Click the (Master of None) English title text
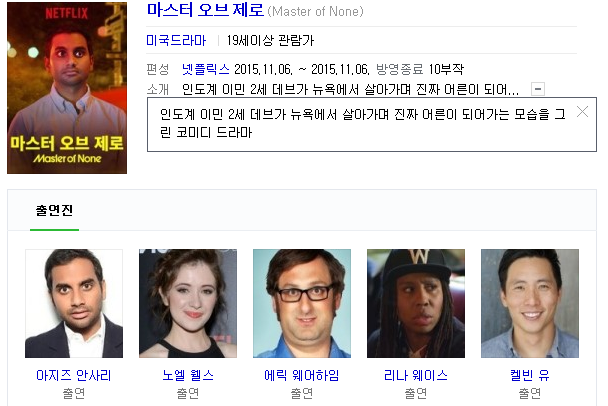Screen dimensions: 608x406 [316, 11]
